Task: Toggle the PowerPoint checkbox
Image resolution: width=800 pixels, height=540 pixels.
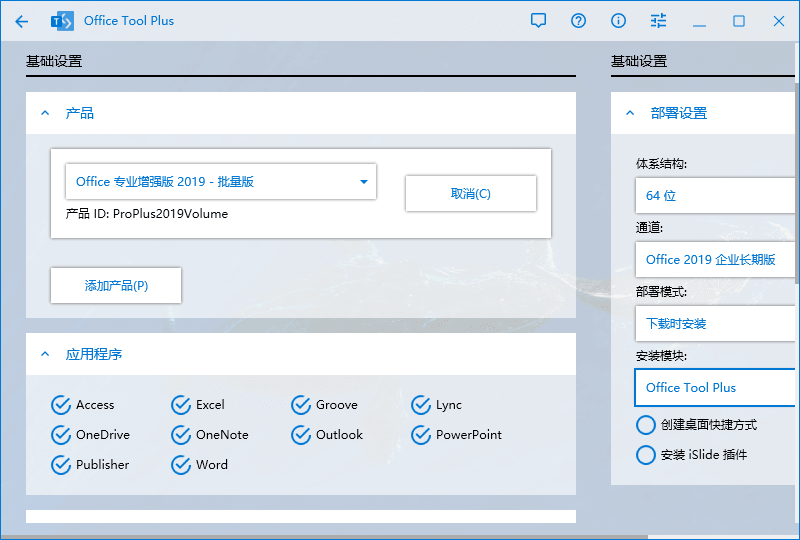Action: (x=421, y=435)
